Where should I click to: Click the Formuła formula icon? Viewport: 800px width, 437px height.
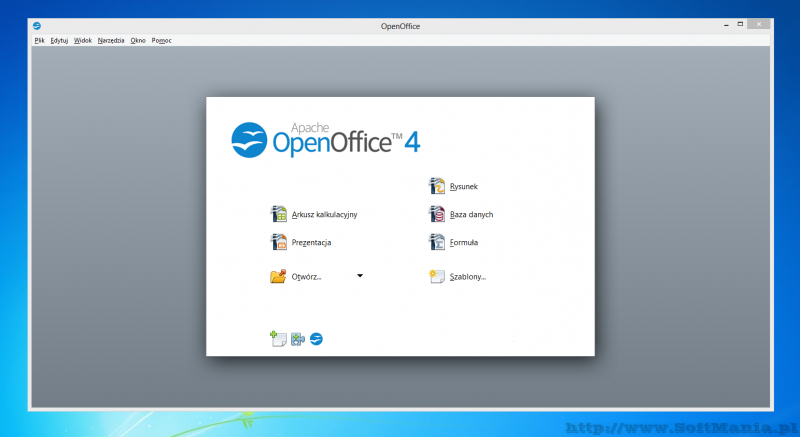point(437,242)
